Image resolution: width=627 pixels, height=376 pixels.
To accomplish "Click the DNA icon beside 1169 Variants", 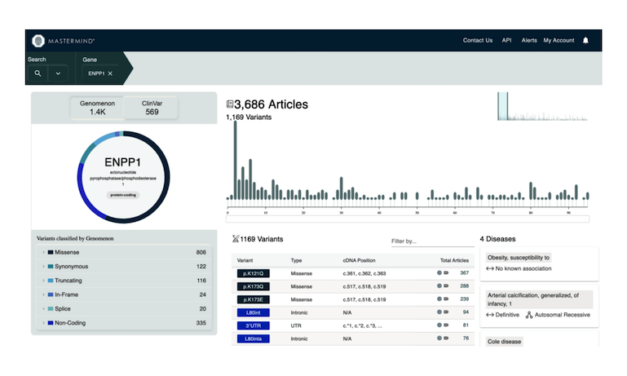I will (236, 239).
